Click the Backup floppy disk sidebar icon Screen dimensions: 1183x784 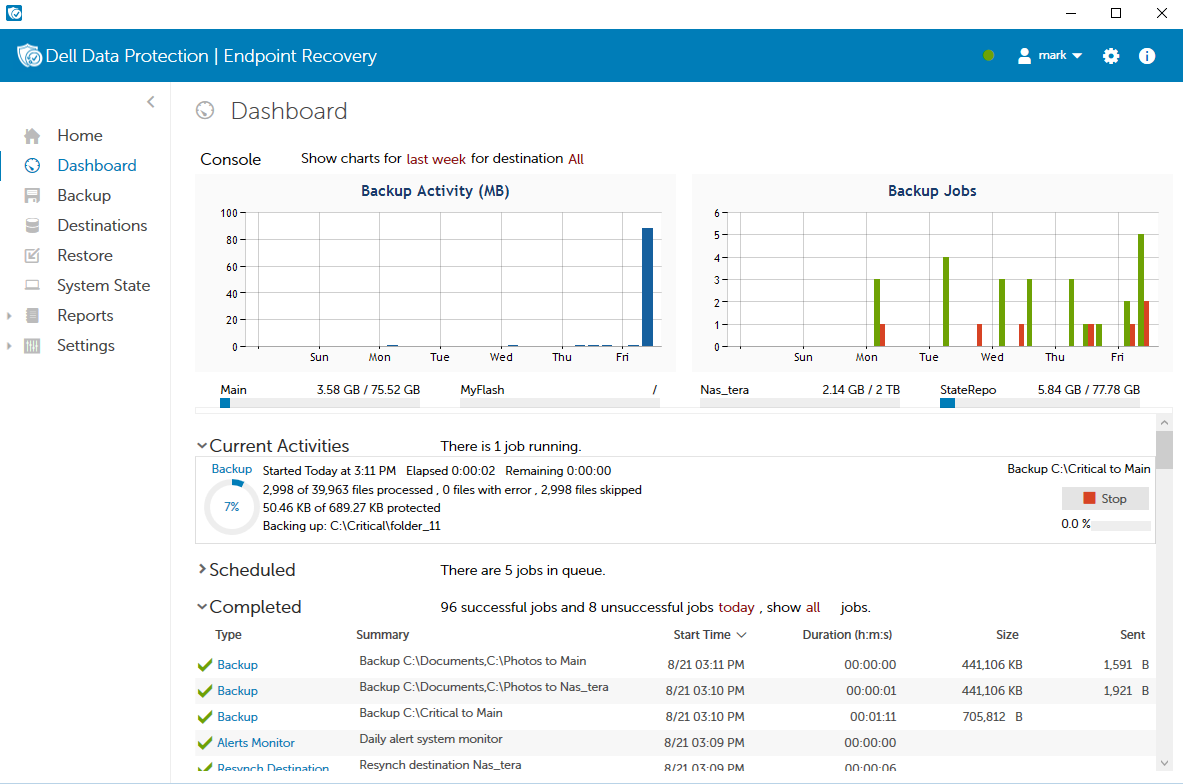tap(32, 196)
